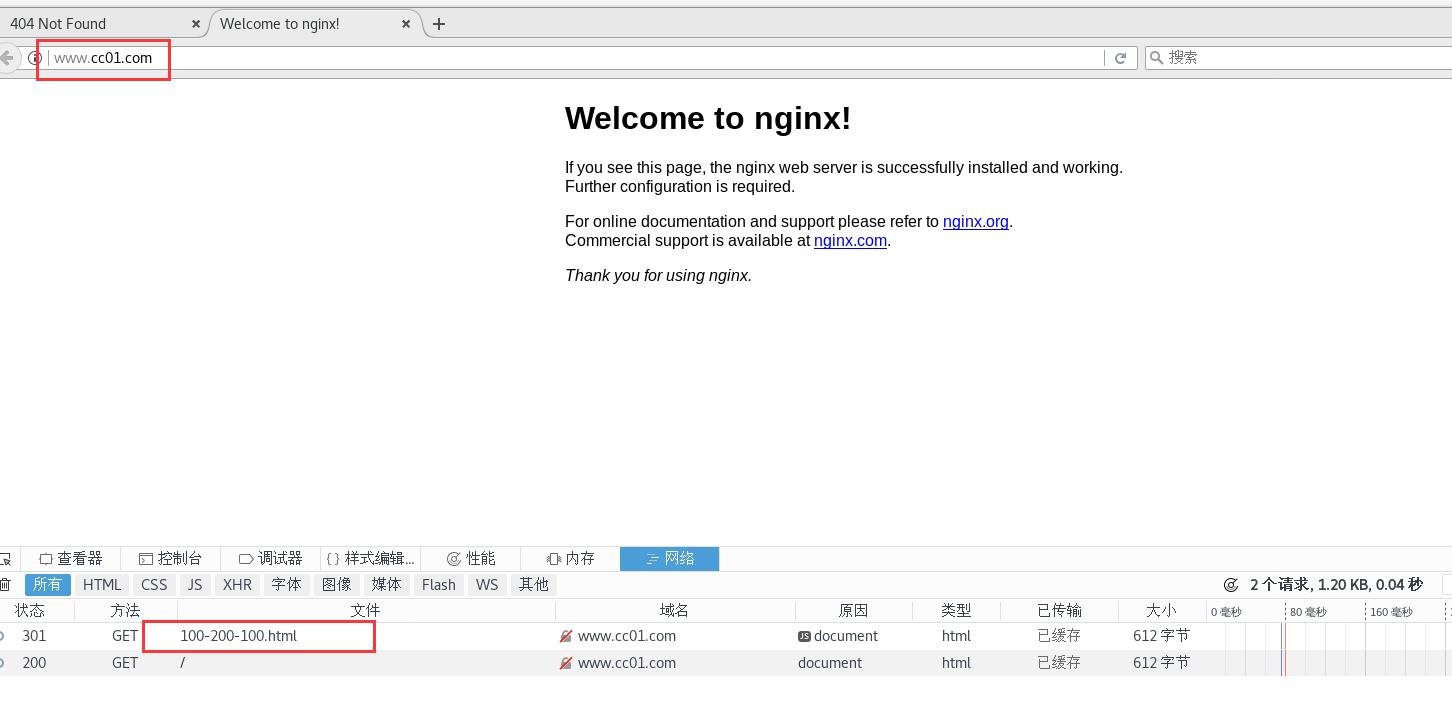
Task: Open the 控制台 console panel
Action: point(170,559)
